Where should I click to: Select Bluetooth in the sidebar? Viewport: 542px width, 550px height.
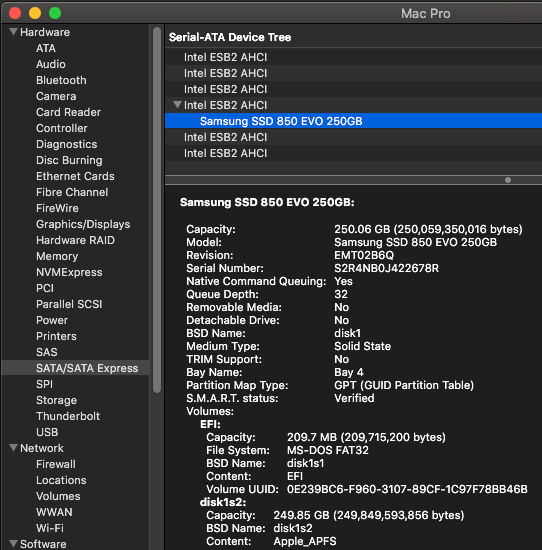61,80
